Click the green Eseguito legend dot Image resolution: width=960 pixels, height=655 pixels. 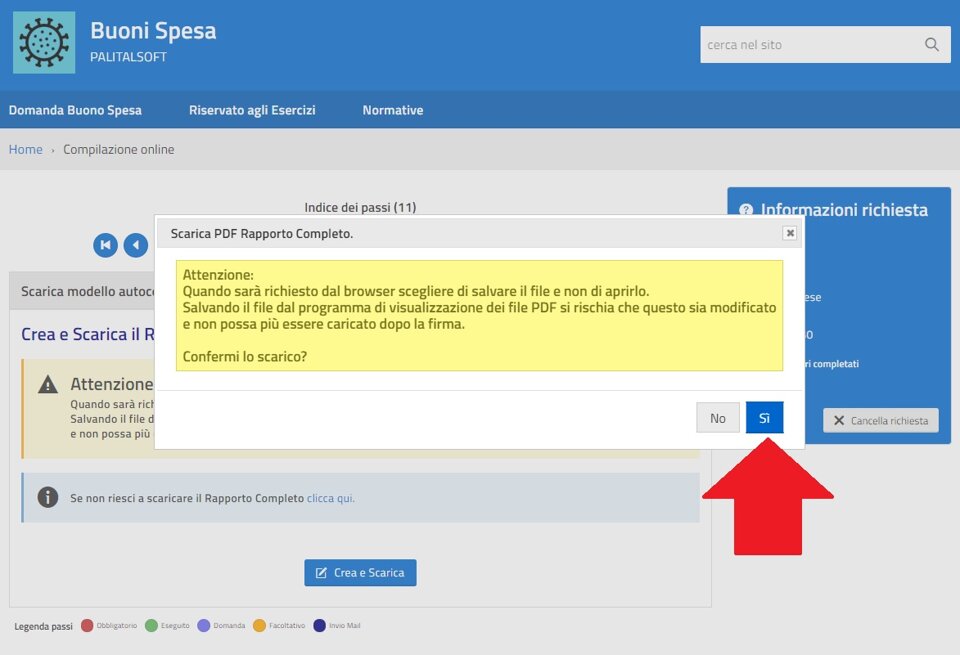[x=151, y=626]
